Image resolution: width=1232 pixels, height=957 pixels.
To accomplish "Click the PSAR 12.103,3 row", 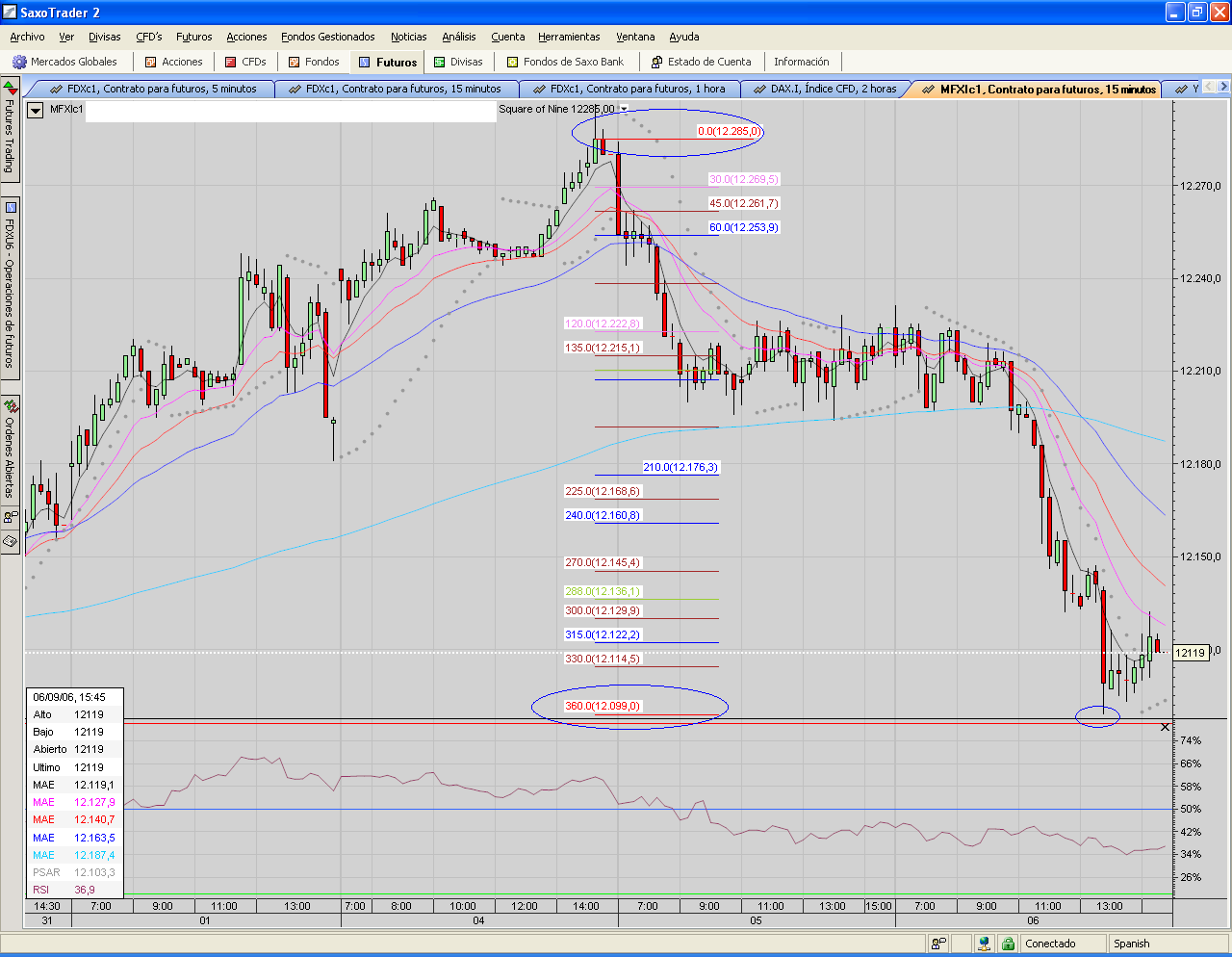I will 75,872.
